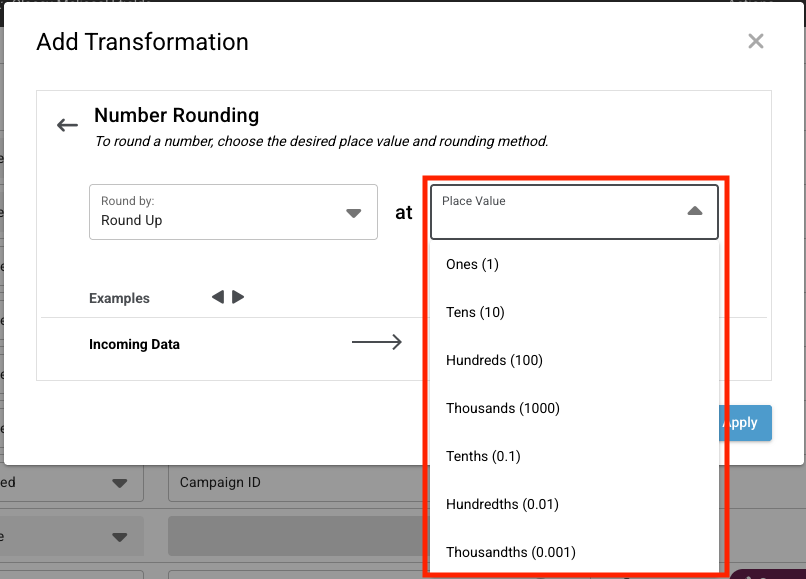The width and height of the screenshot is (806, 579).
Task: Go back using the left arrow icon
Action: [67, 125]
